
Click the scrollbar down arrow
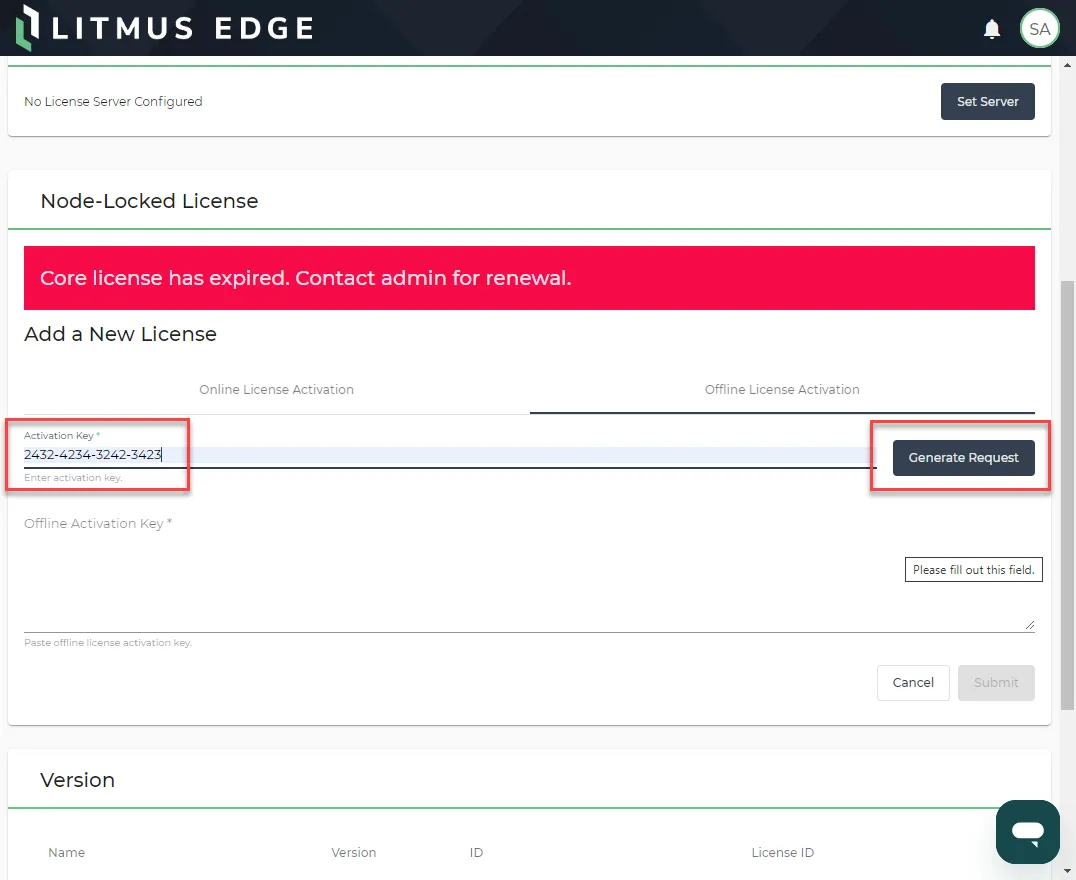click(x=1067, y=872)
